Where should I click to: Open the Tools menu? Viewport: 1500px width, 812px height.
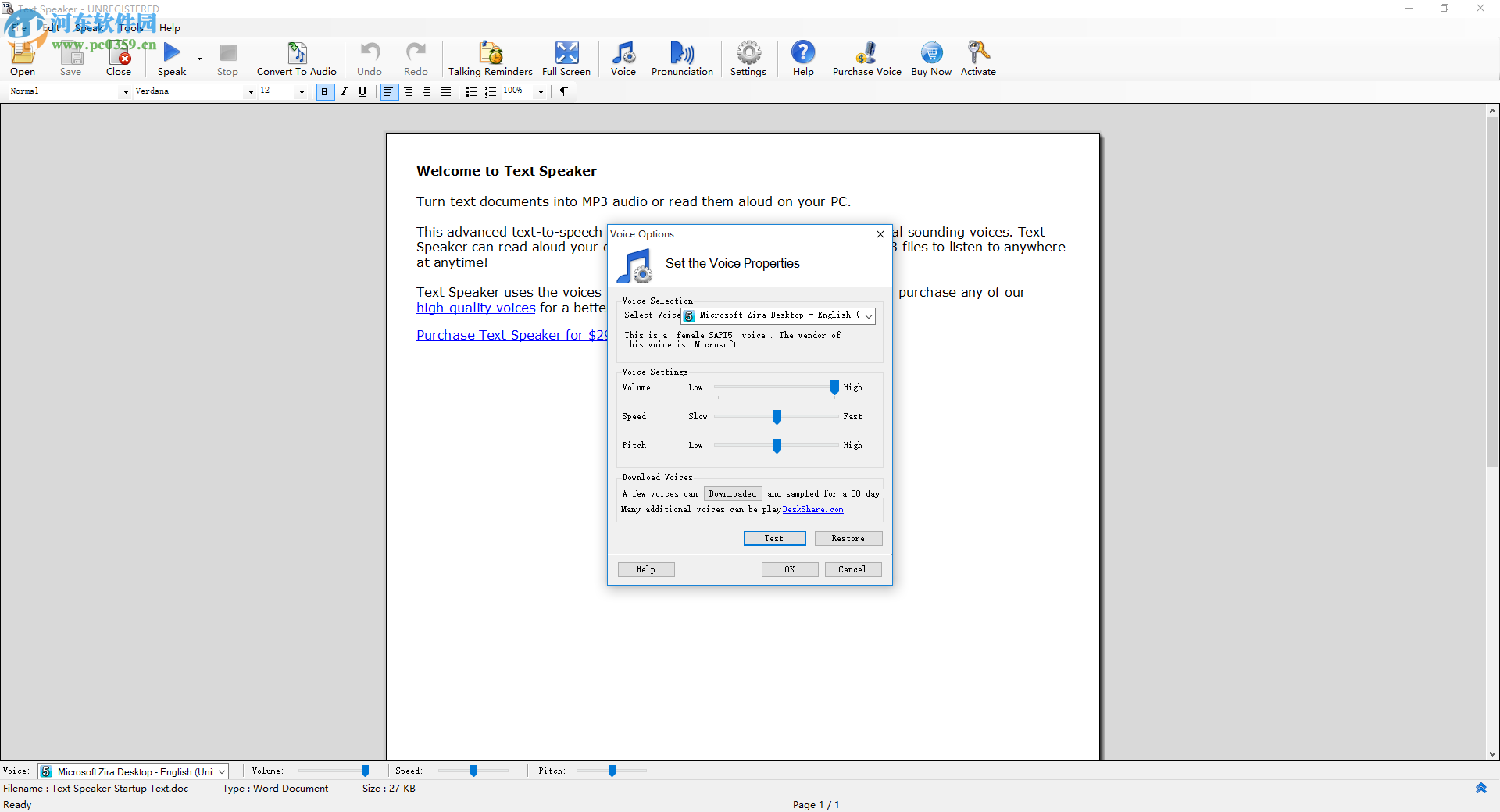[x=130, y=28]
